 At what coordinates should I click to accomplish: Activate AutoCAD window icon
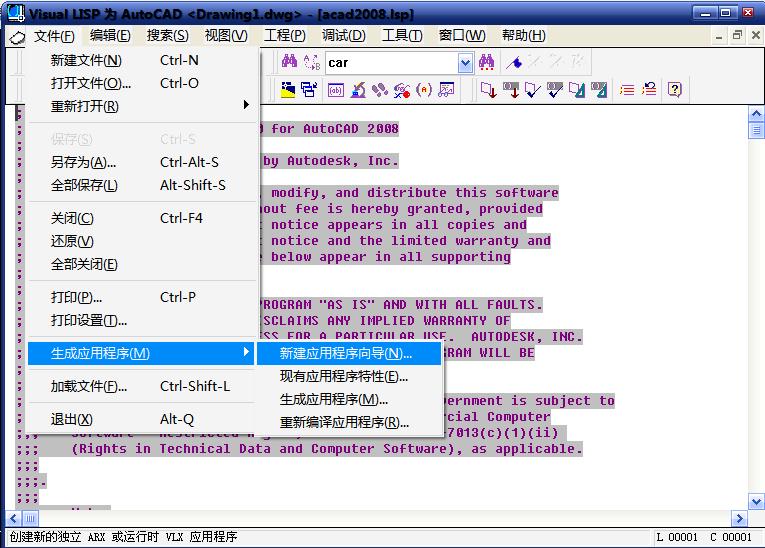(x=288, y=89)
